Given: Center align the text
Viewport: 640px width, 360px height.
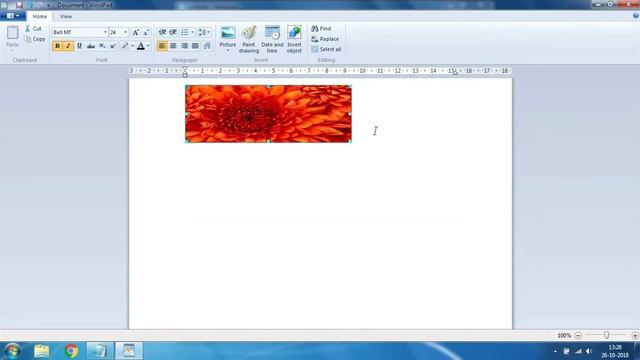Looking at the screenshot, I should point(173,46).
